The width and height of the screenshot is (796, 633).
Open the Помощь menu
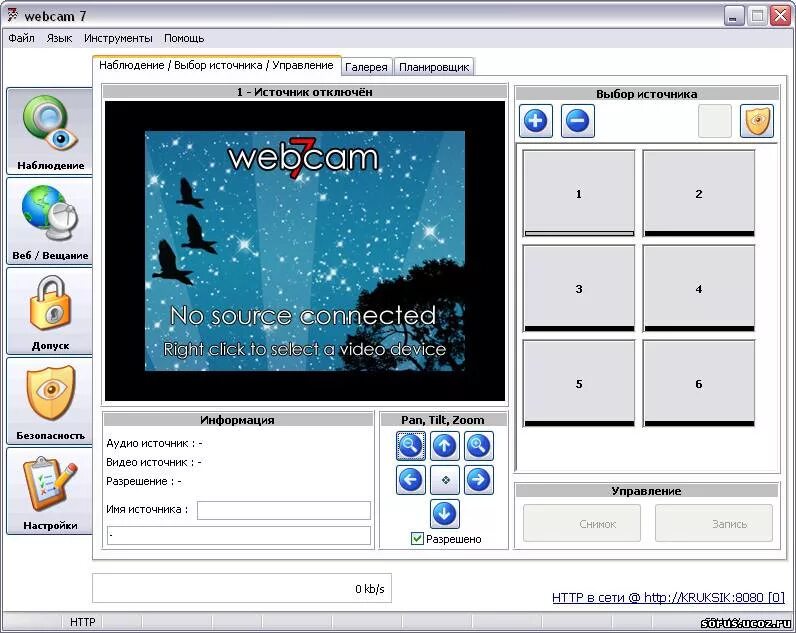[x=184, y=38]
